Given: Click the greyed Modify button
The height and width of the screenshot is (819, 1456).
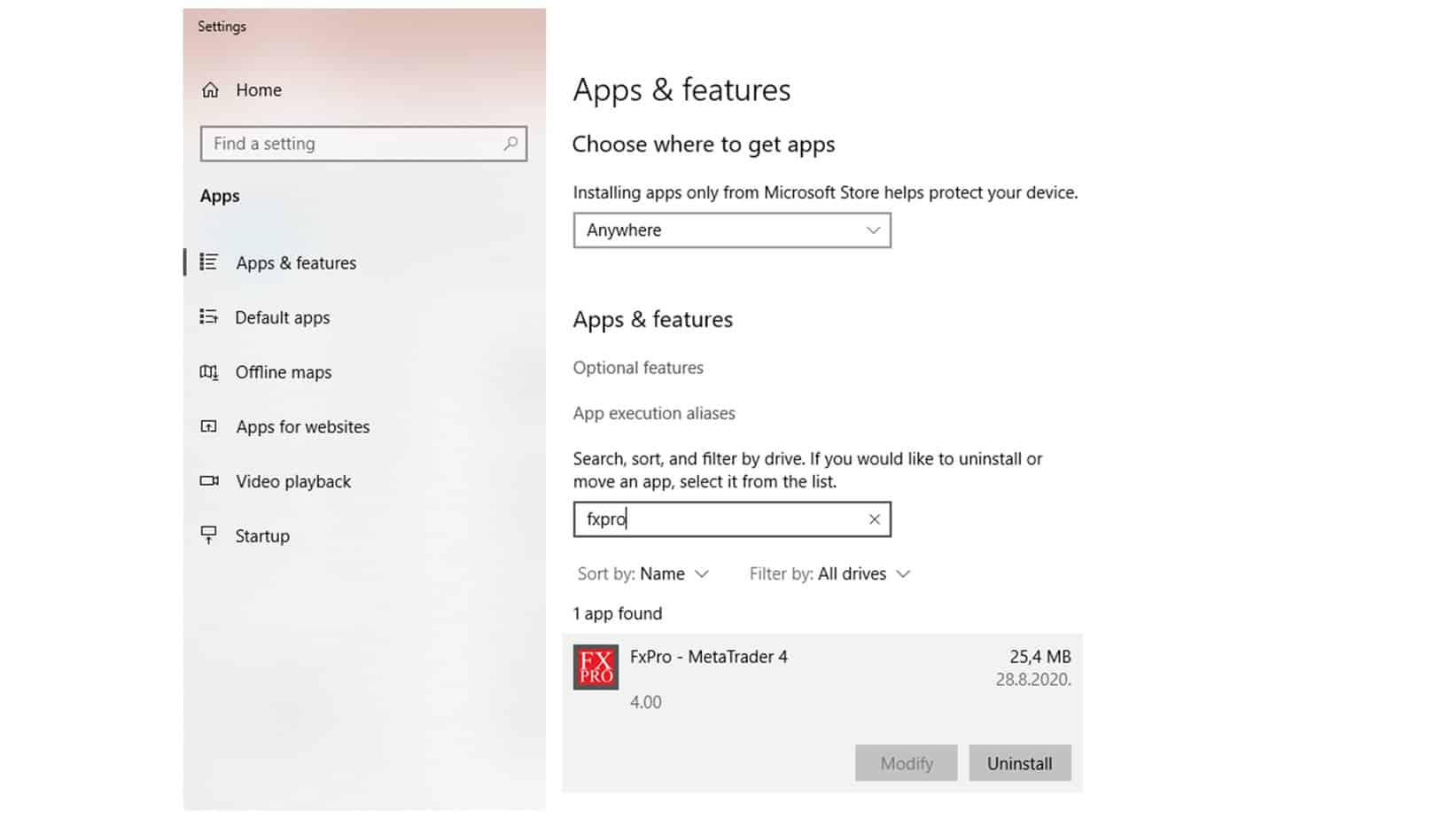Looking at the screenshot, I should click(x=907, y=763).
